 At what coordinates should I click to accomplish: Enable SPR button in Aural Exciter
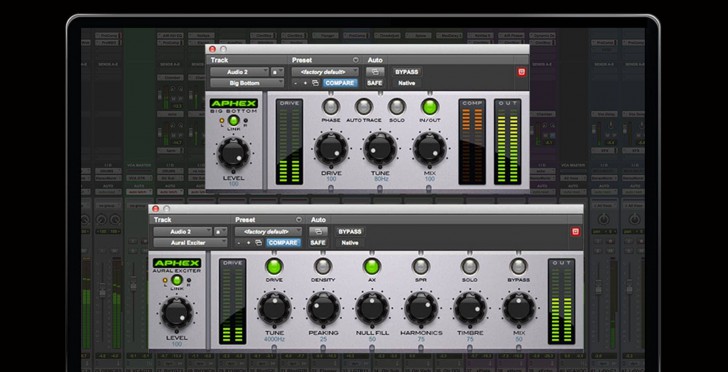click(421, 266)
